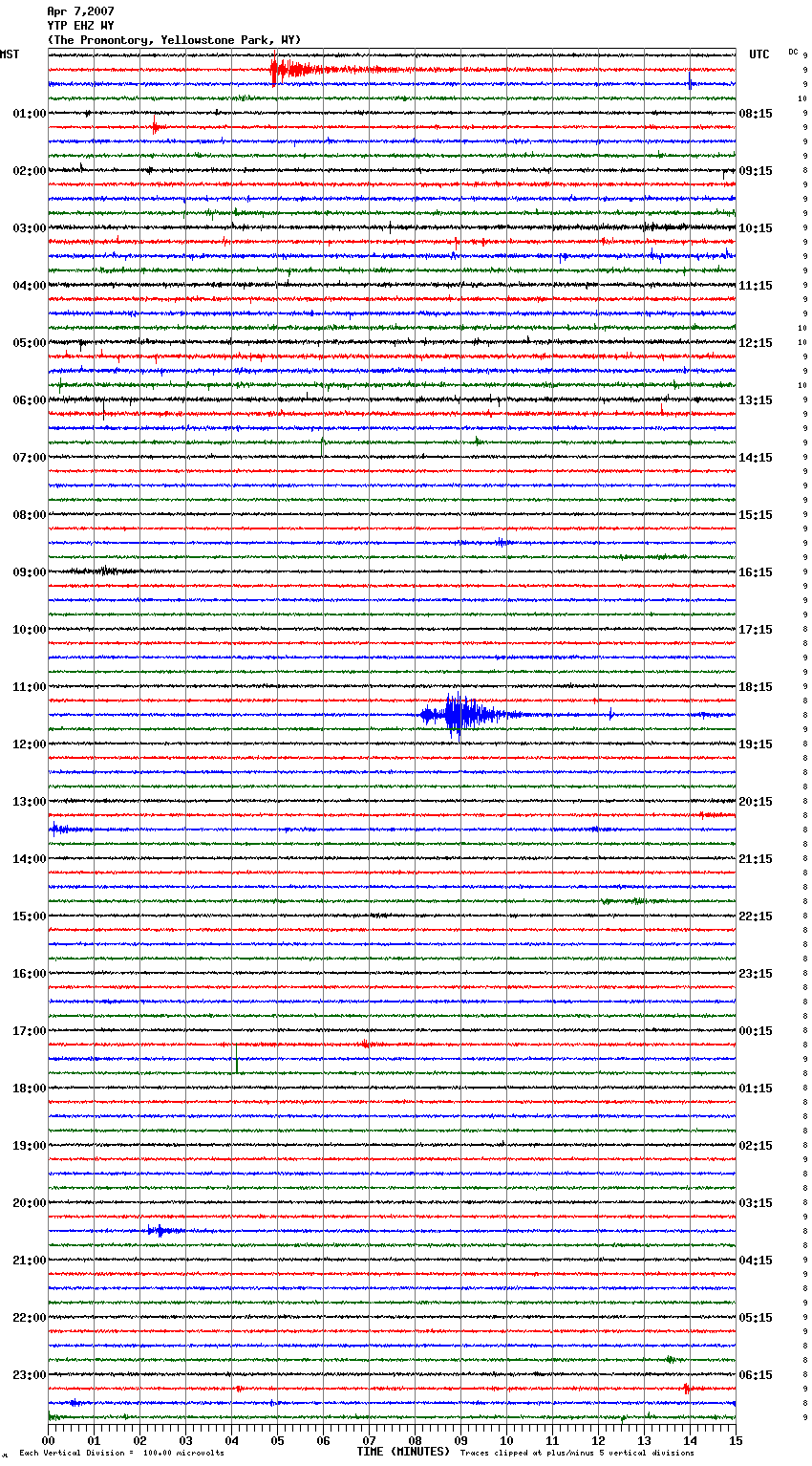The width and height of the screenshot is (812, 1466).
Task: Select the 08:00 MST time label
Action: [30, 515]
